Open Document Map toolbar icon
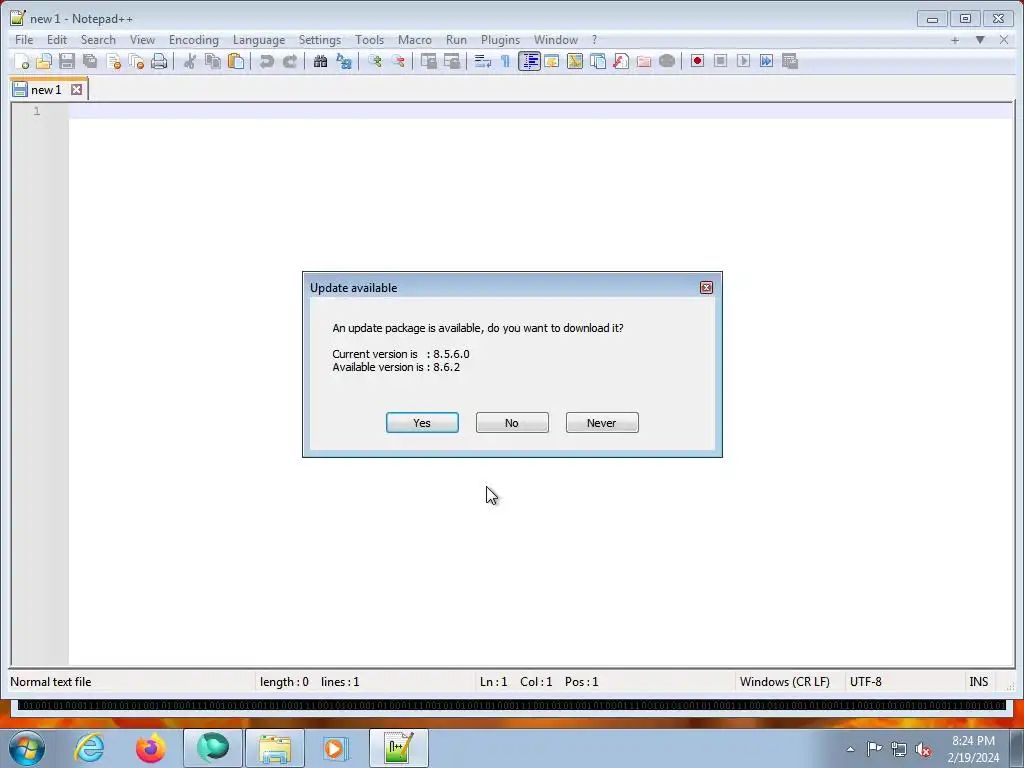1024x768 pixels. pos(575,61)
